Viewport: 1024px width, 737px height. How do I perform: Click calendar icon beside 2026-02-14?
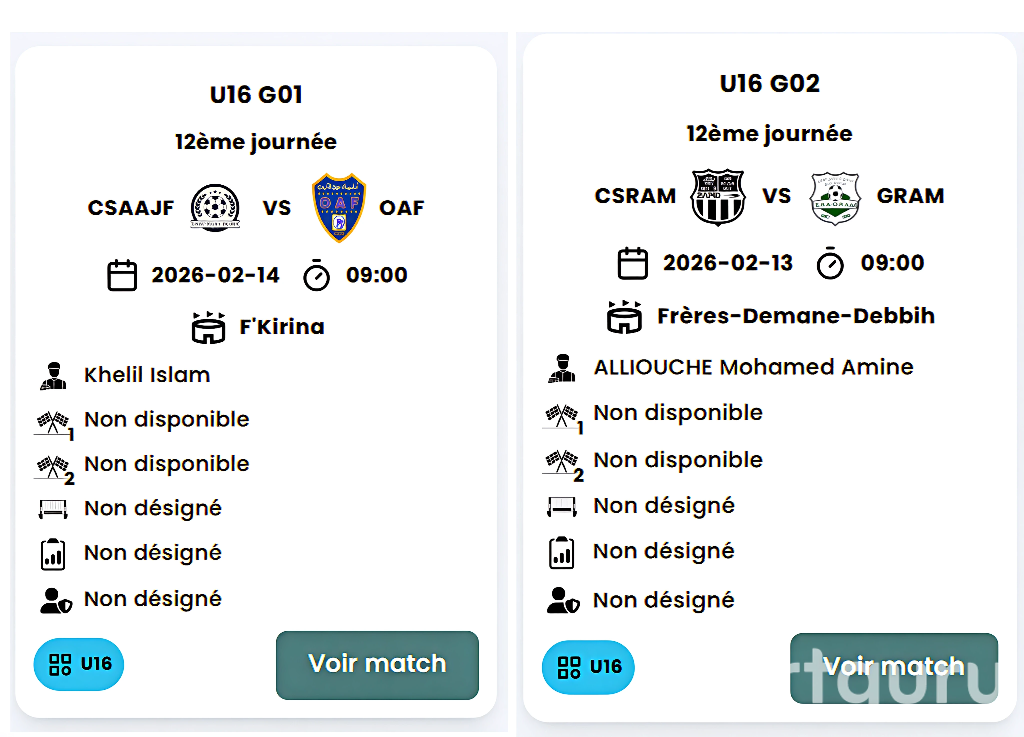[x=122, y=275]
